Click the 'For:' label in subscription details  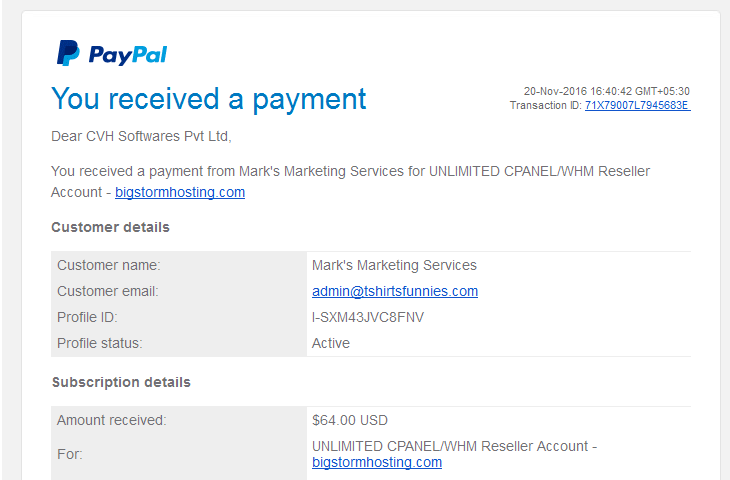[69, 454]
